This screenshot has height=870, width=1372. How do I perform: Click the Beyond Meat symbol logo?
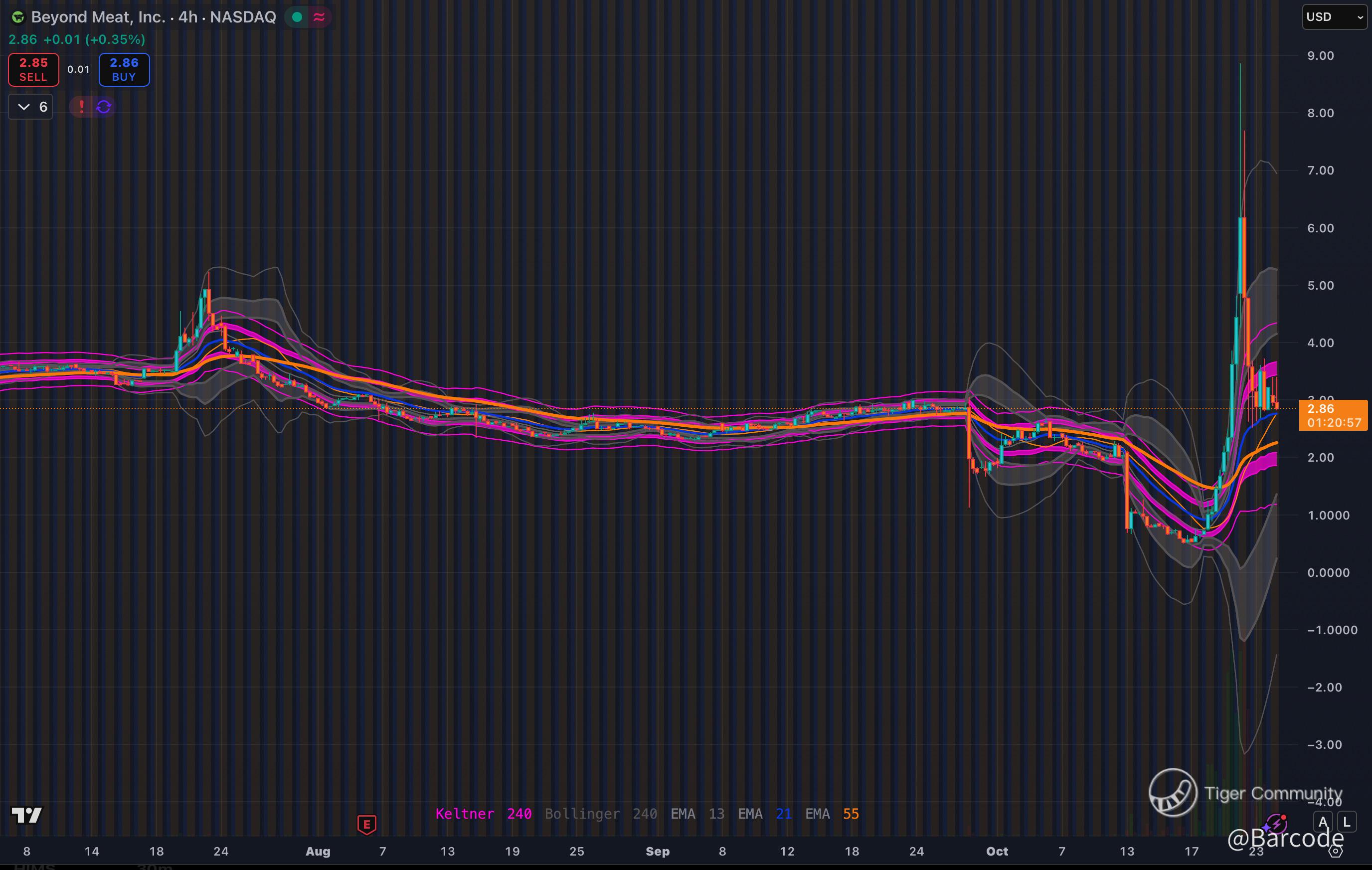pyautogui.click(x=18, y=17)
